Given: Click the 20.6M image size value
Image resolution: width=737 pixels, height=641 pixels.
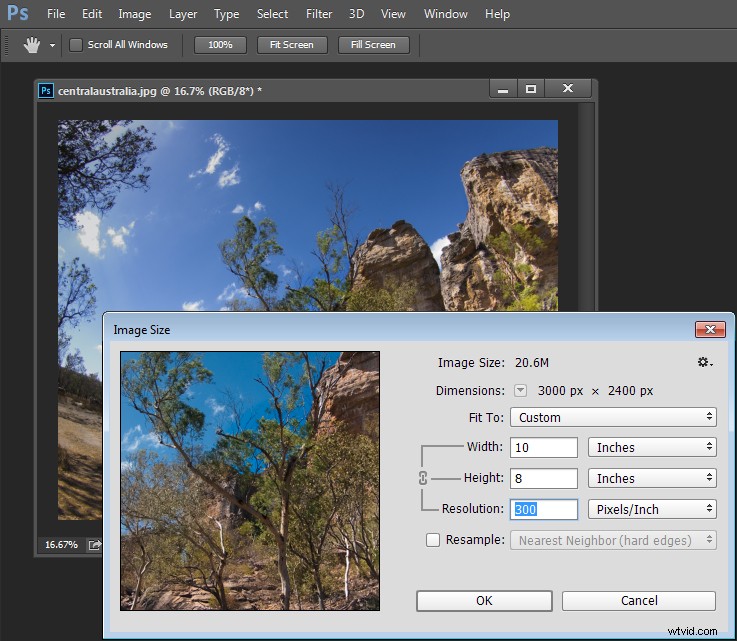Looking at the screenshot, I should (x=532, y=362).
